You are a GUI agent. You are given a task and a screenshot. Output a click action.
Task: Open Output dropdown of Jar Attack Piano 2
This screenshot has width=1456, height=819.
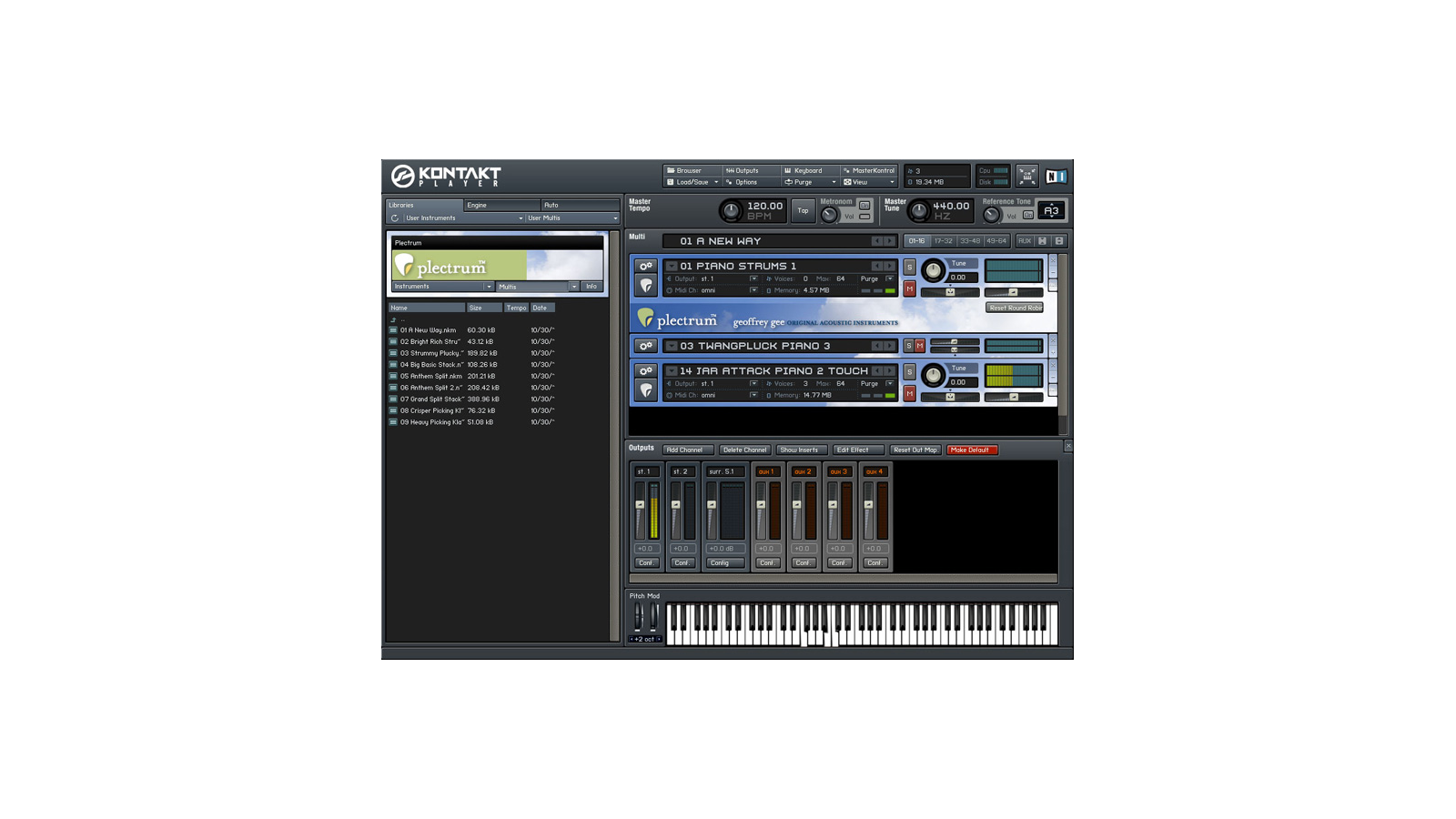coord(753,384)
